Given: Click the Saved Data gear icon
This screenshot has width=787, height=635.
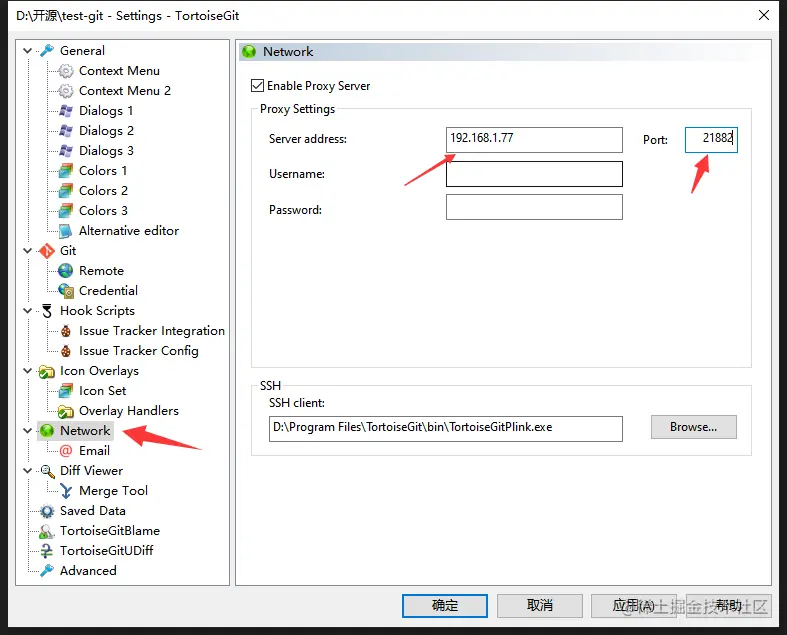Looking at the screenshot, I should click(47, 511).
